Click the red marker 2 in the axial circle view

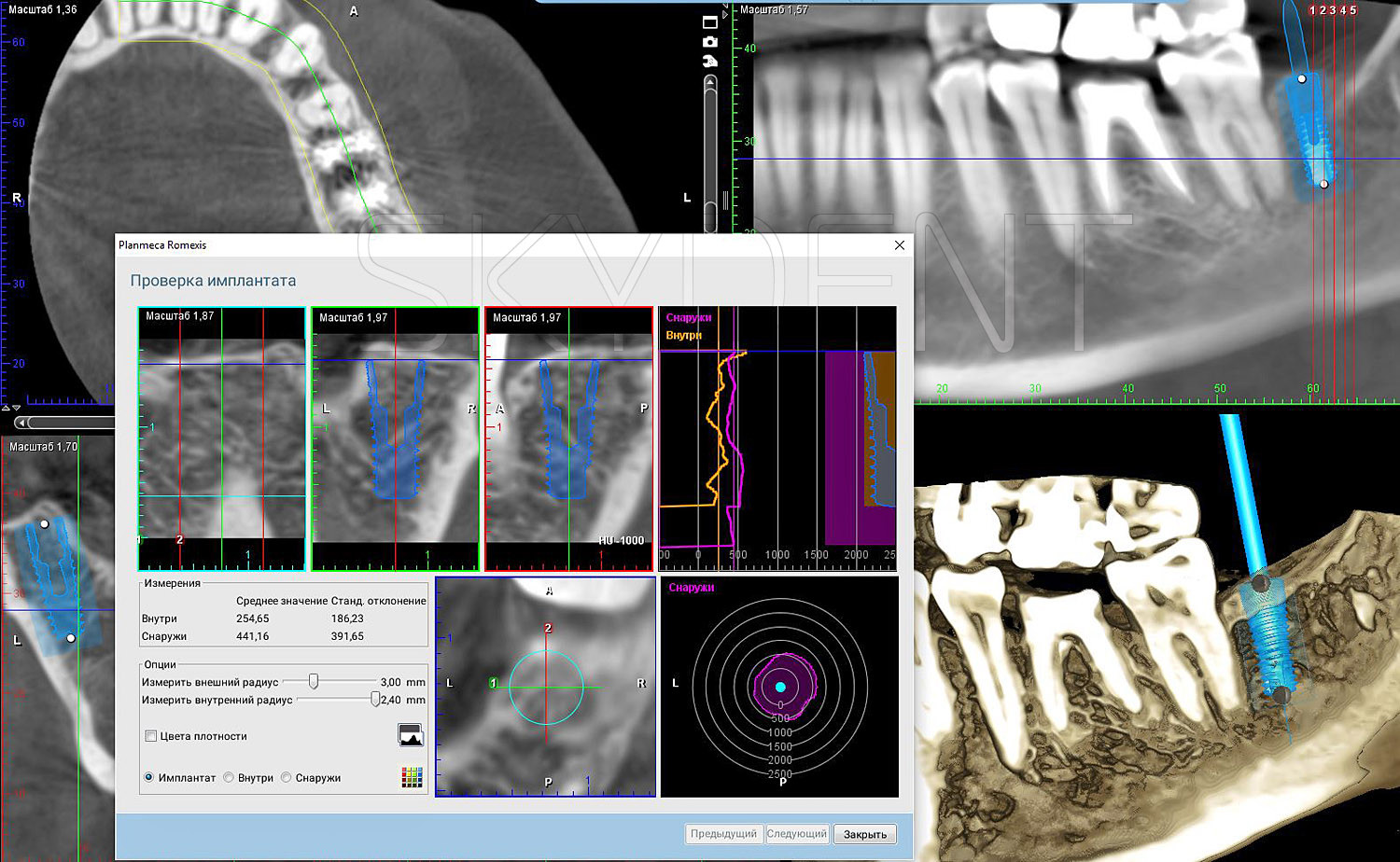point(548,628)
